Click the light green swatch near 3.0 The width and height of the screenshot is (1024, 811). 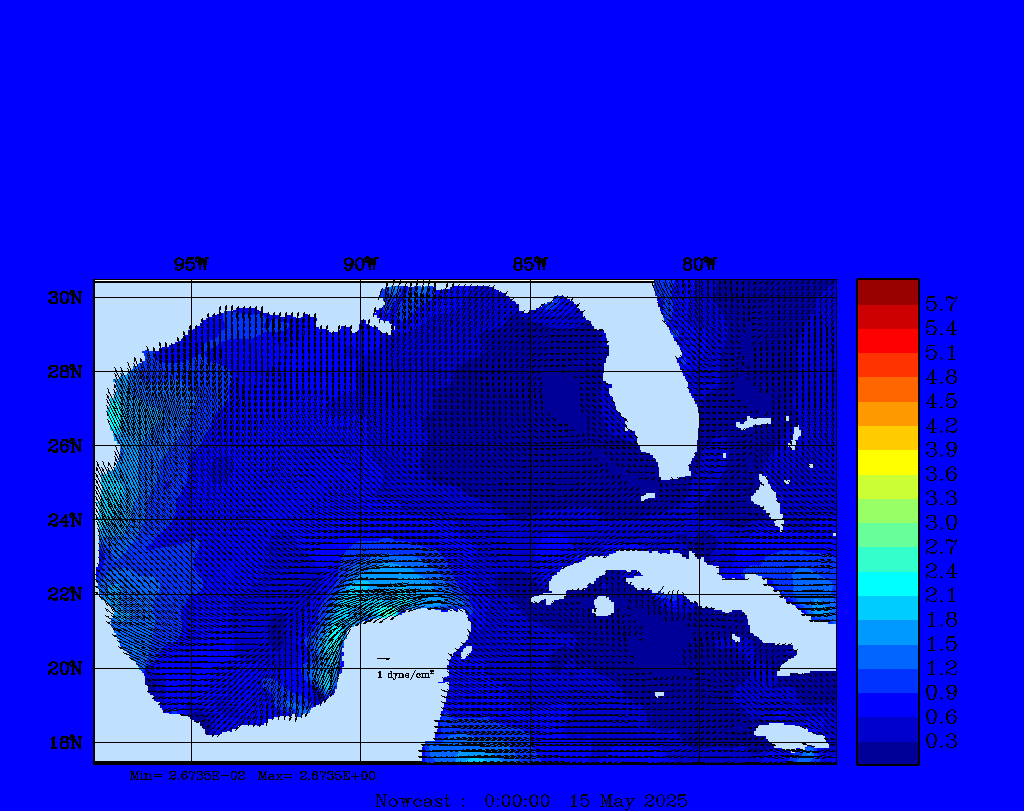point(887,511)
